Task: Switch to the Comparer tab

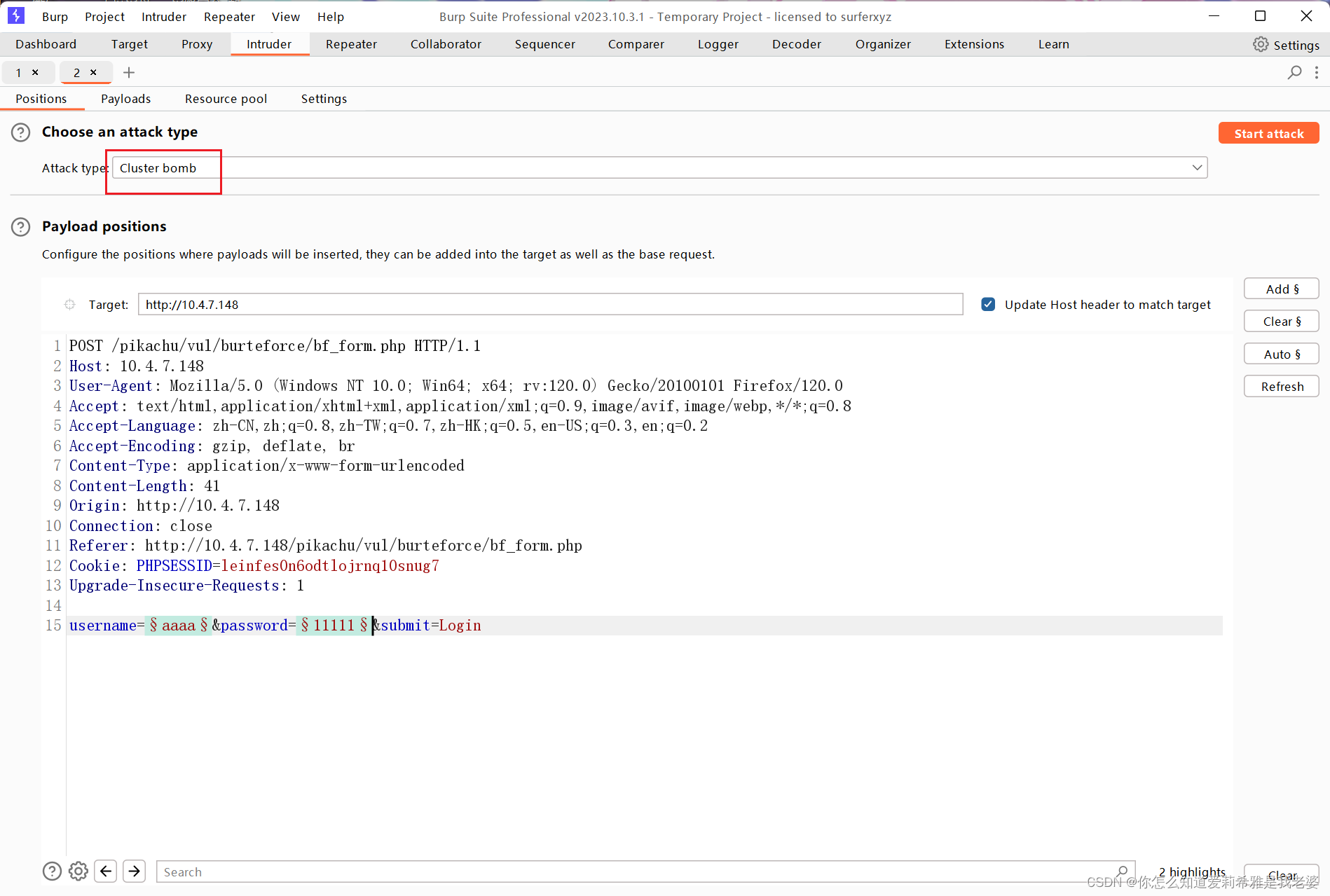Action: 636,44
